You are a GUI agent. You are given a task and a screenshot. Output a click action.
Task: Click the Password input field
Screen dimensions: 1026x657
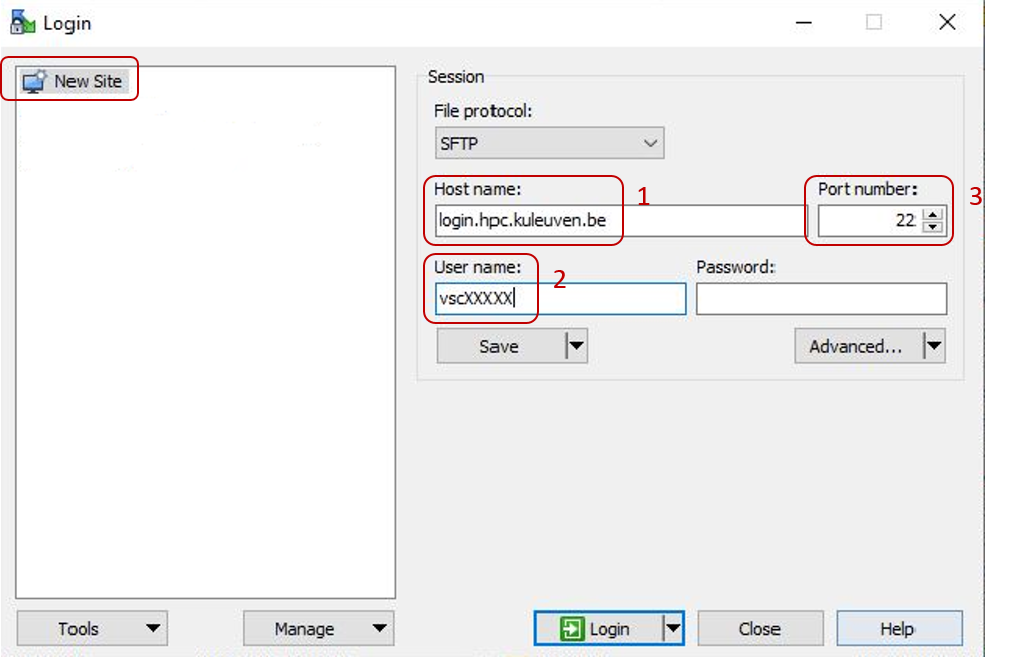click(821, 299)
